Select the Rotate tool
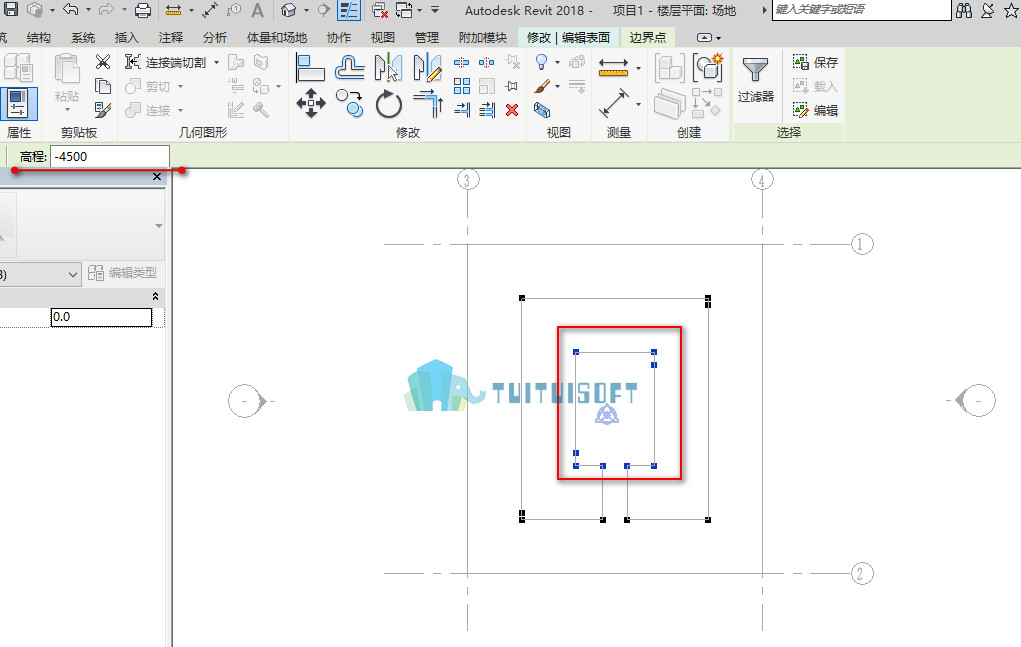This screenshot has width=1021, height=647. pyautogui.click(x=389, y=104)
